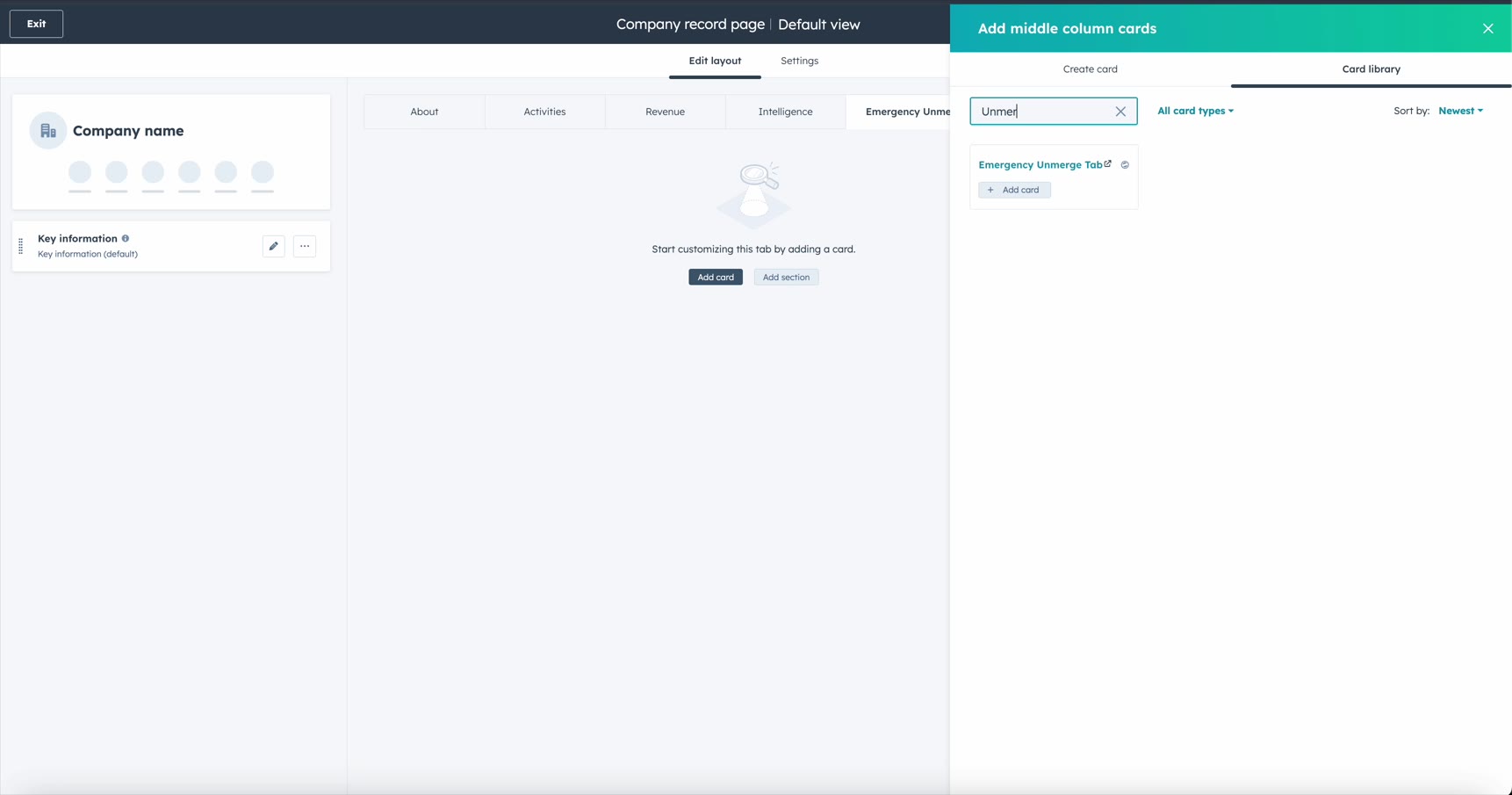Click the Company record page title

pyautogui.click(x=690, y=25)
